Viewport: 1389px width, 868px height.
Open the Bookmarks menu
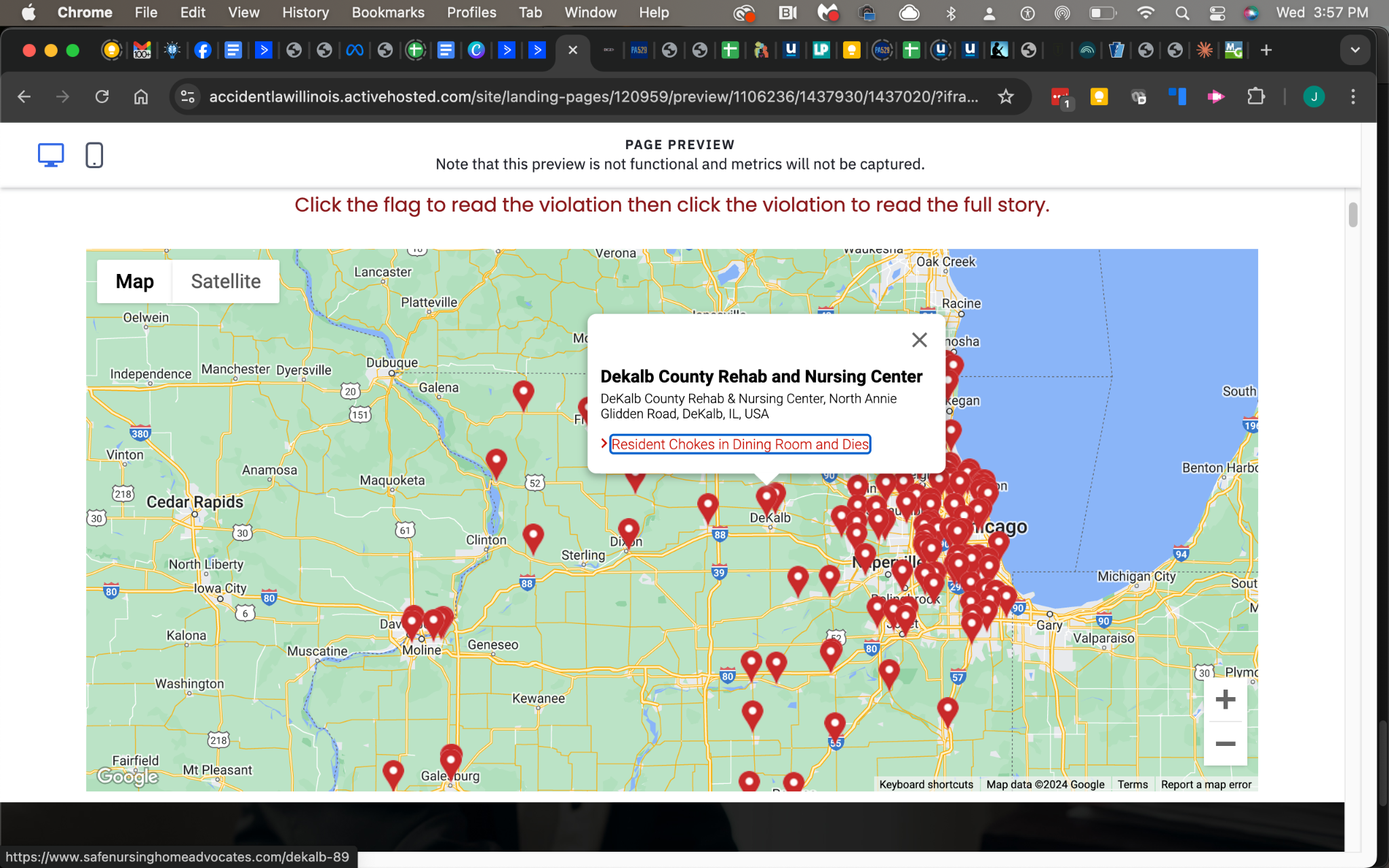pyautogui.click(x=388, y=12)
